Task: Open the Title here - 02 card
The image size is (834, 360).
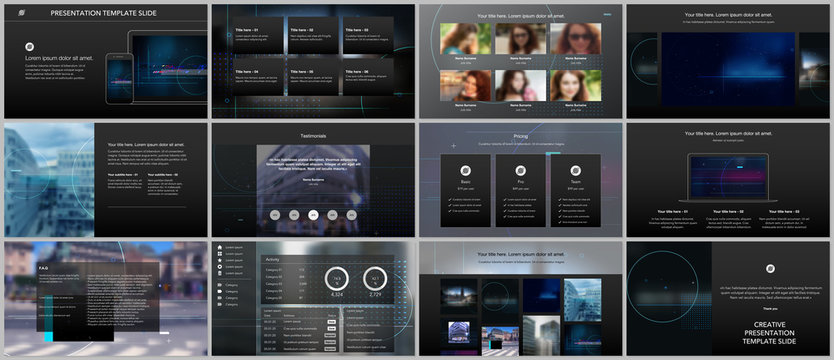Action: pos(313,35)
